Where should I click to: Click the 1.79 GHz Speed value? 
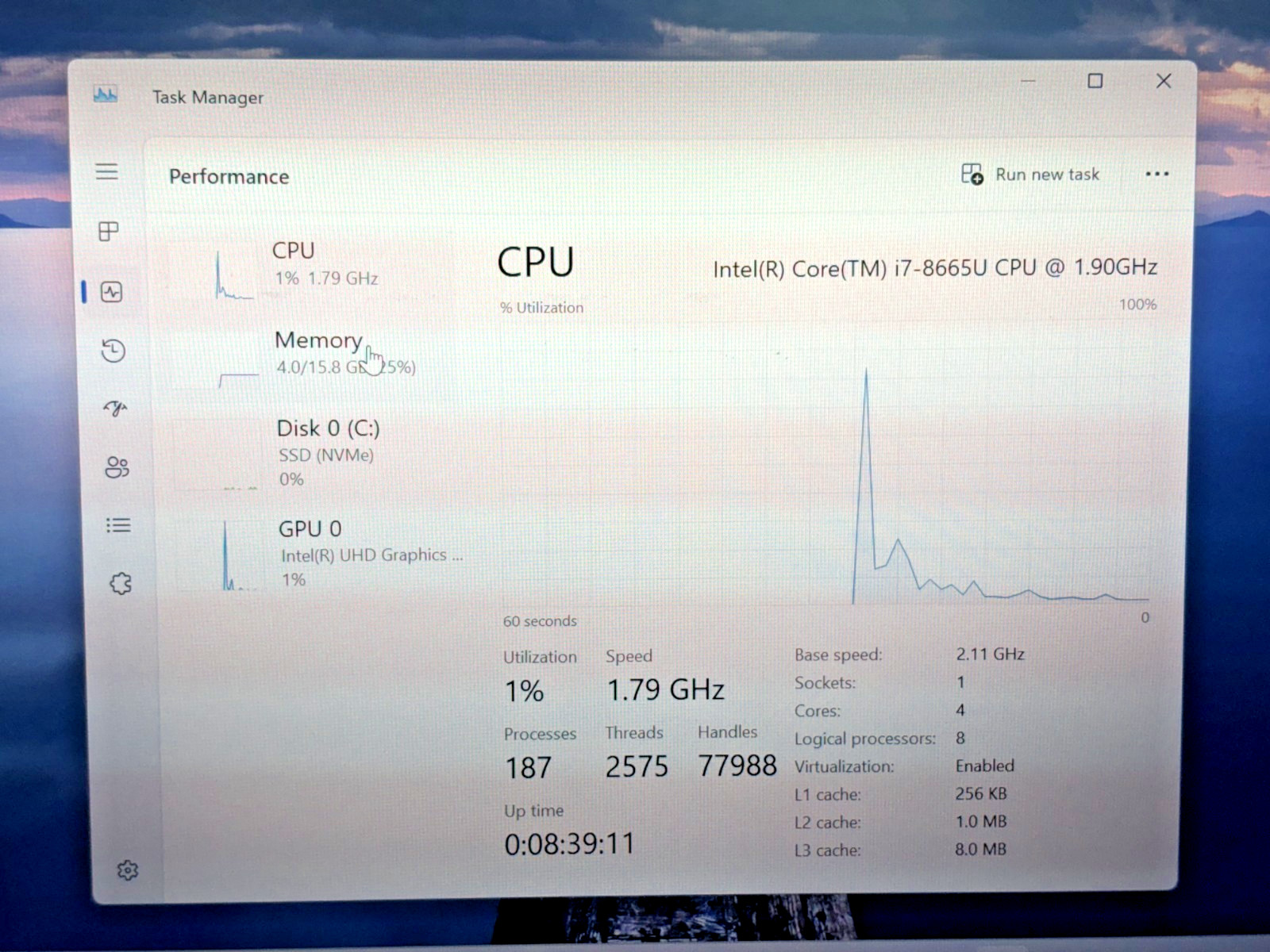[x=665, y=689]
